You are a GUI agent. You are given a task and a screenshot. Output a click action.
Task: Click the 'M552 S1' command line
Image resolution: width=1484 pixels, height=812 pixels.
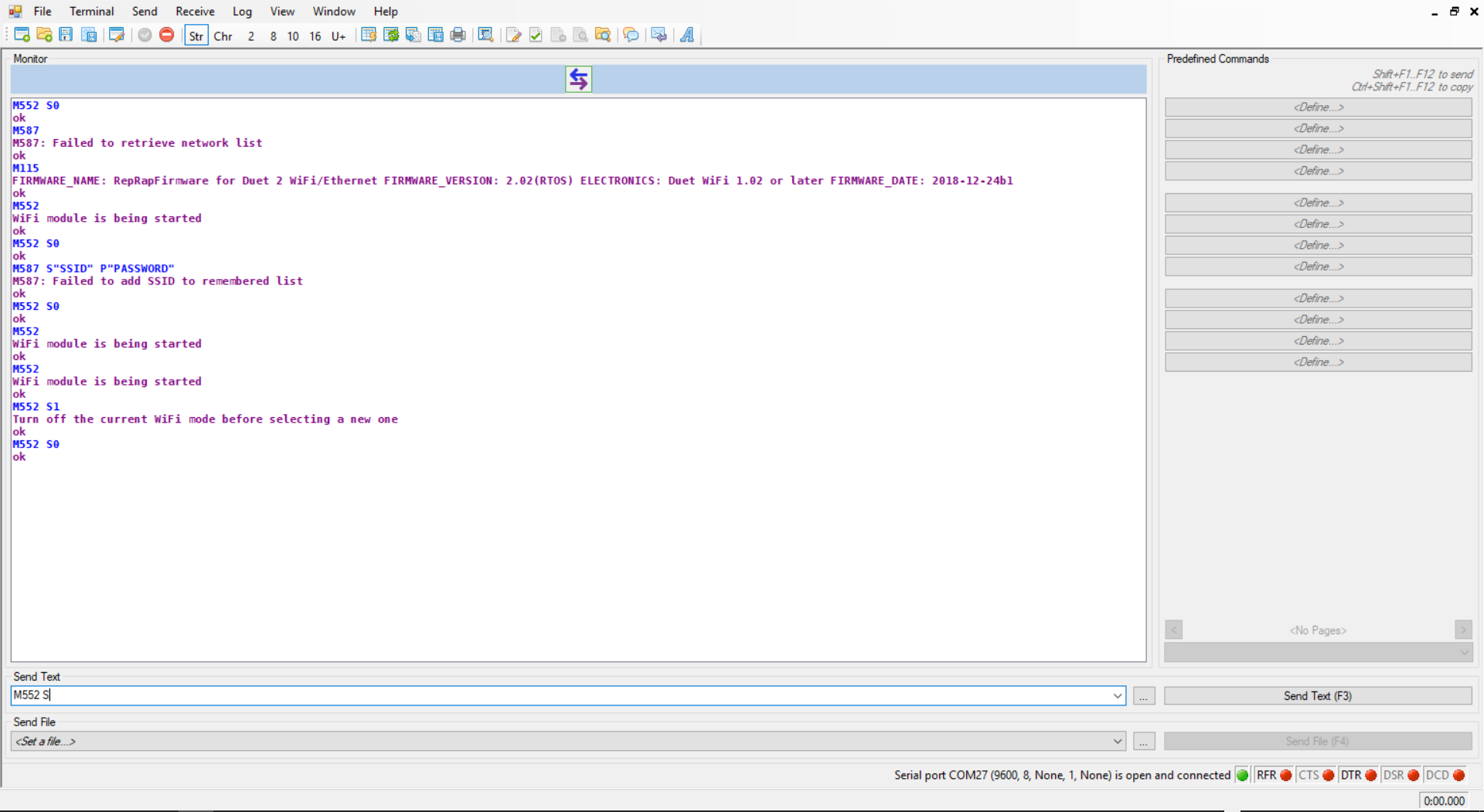pos(36,406)
